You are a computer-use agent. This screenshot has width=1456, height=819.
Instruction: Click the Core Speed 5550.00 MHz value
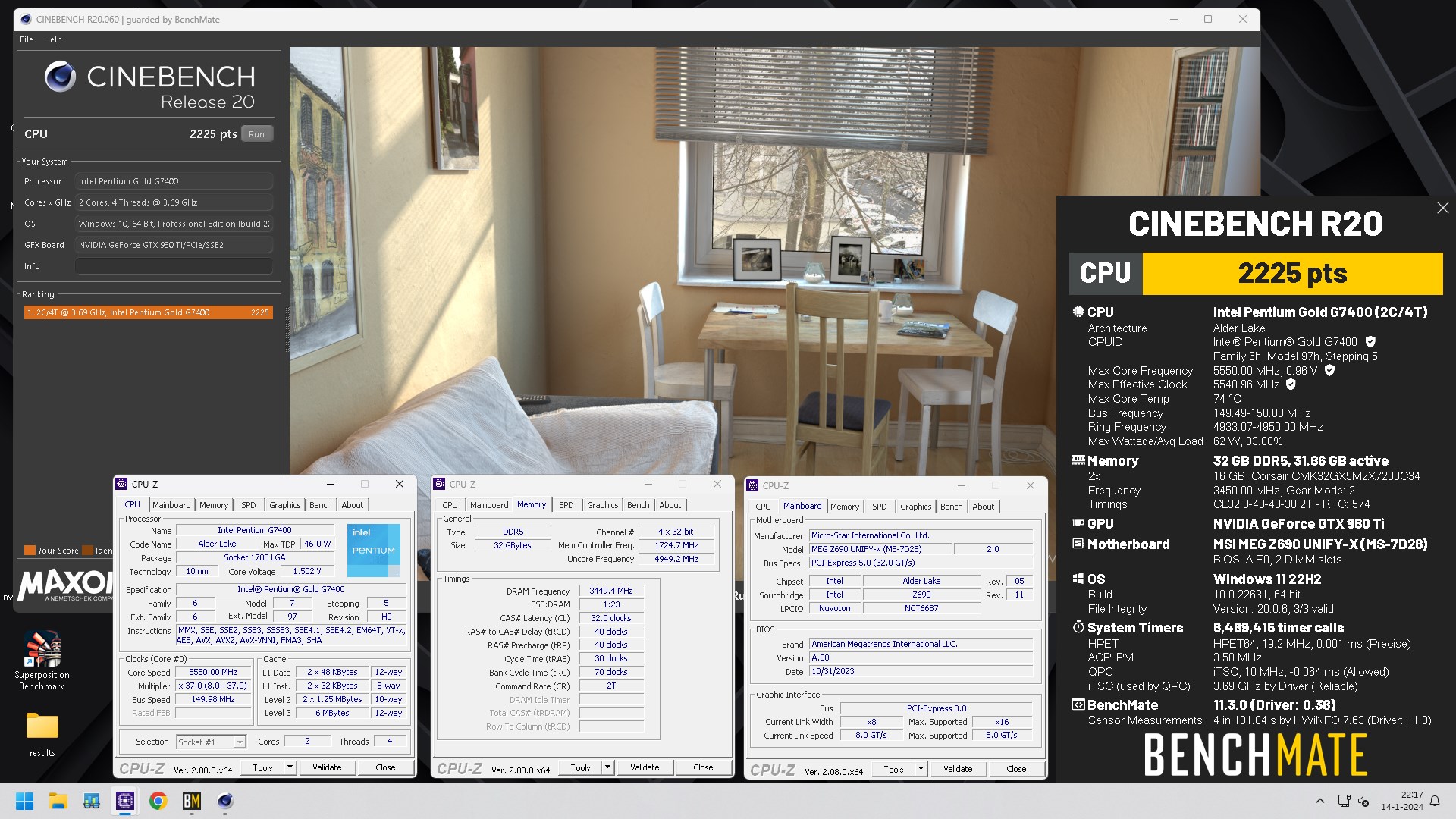213,672
